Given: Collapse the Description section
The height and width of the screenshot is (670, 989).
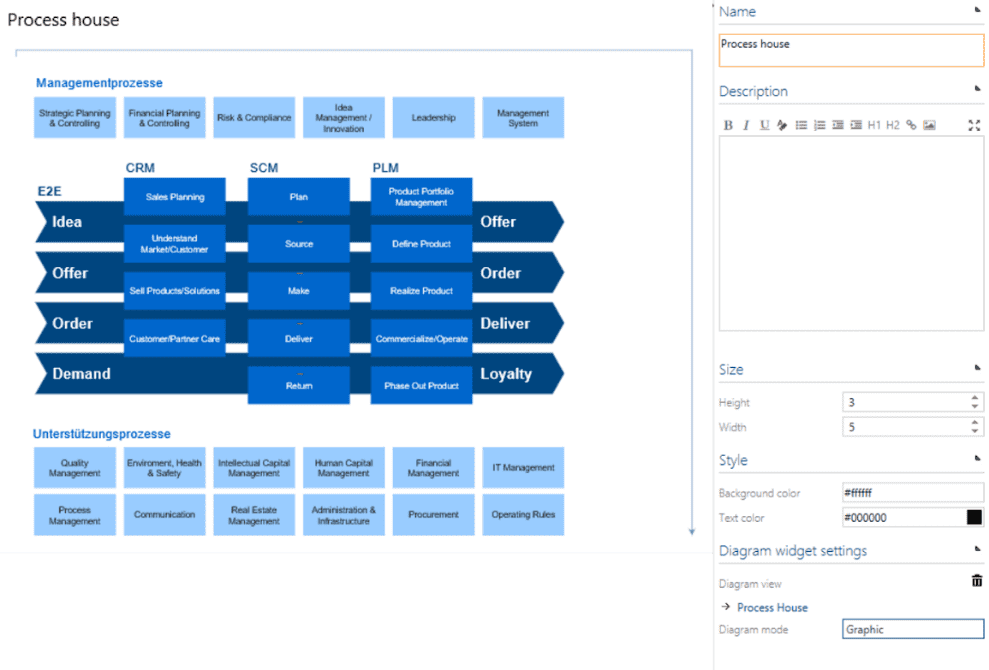Looking at the screenshot, I should click(978, 88).
